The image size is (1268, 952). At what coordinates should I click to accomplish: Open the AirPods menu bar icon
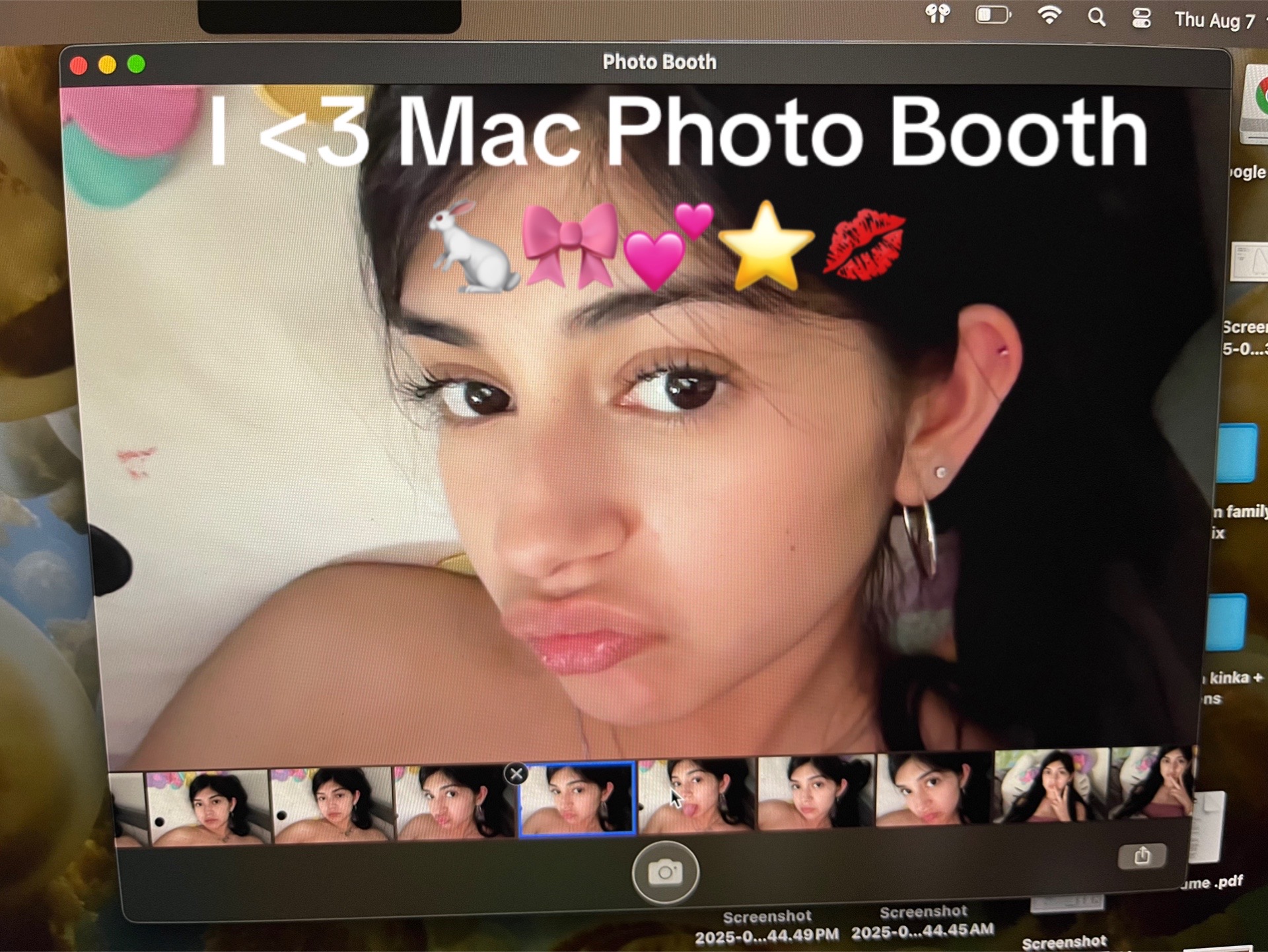pyautogui.click(x=938, y=13)
